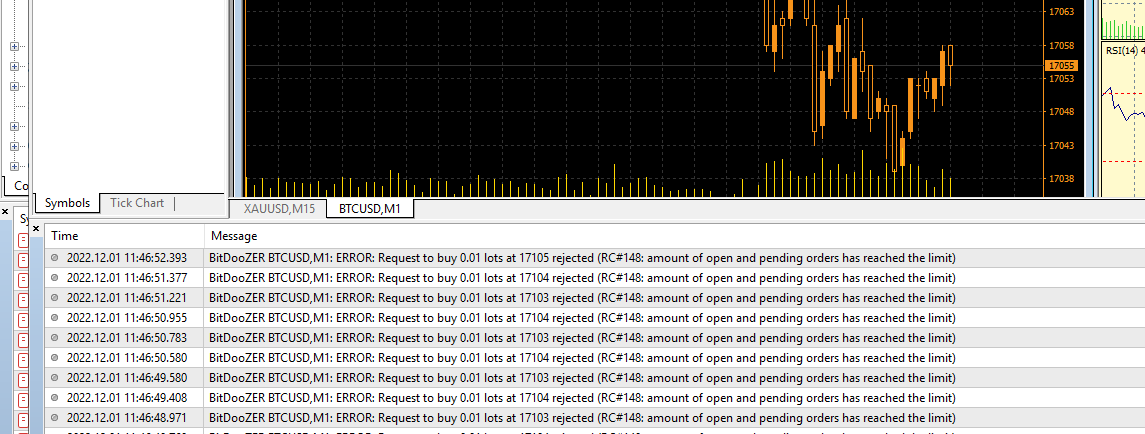Select the timestamp 2022.12.01 11:46:49.408

click(x=127, y=398)
